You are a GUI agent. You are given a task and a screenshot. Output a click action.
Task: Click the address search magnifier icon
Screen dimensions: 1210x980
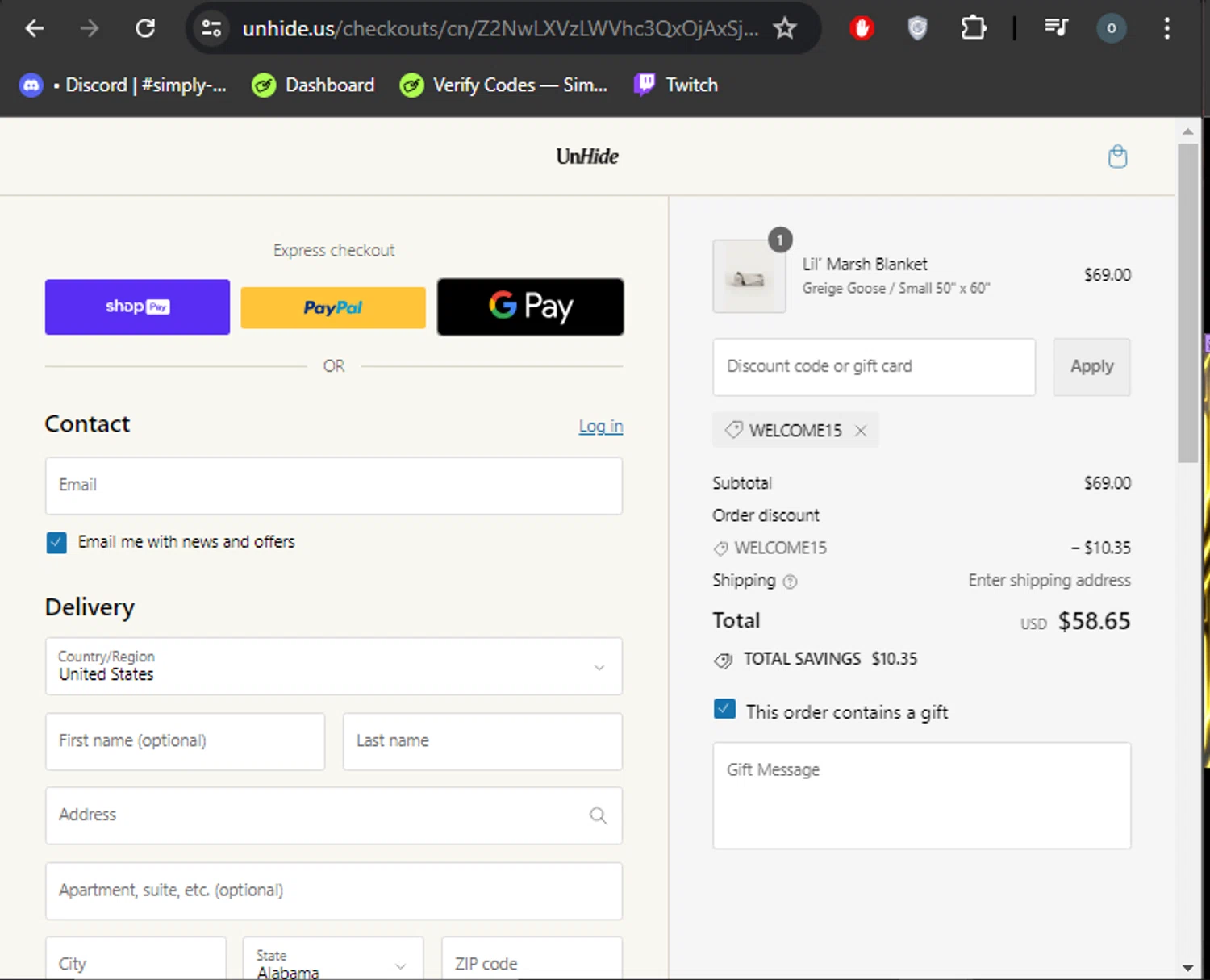(598, 815)
